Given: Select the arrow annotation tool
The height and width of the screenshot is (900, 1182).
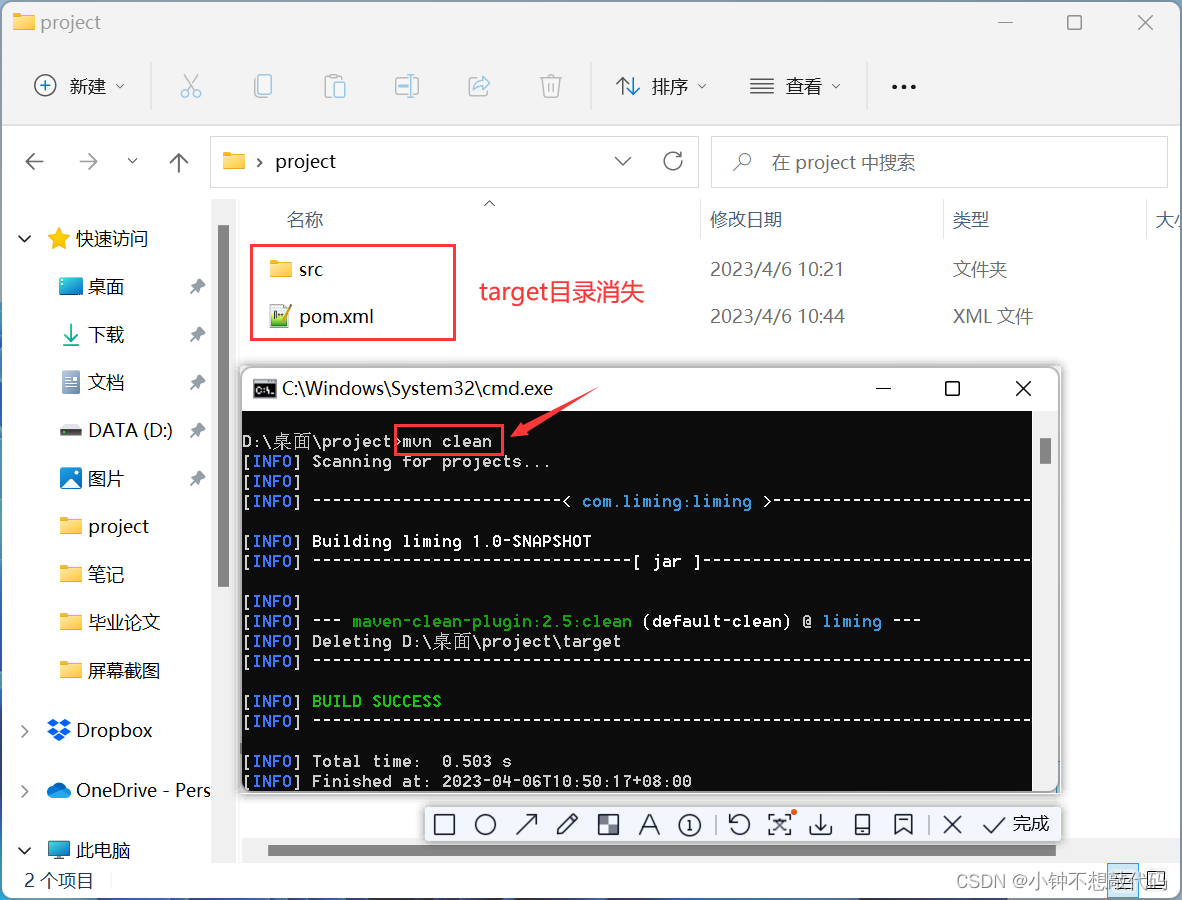Looking at the screenshot, I should pos(526,825).
